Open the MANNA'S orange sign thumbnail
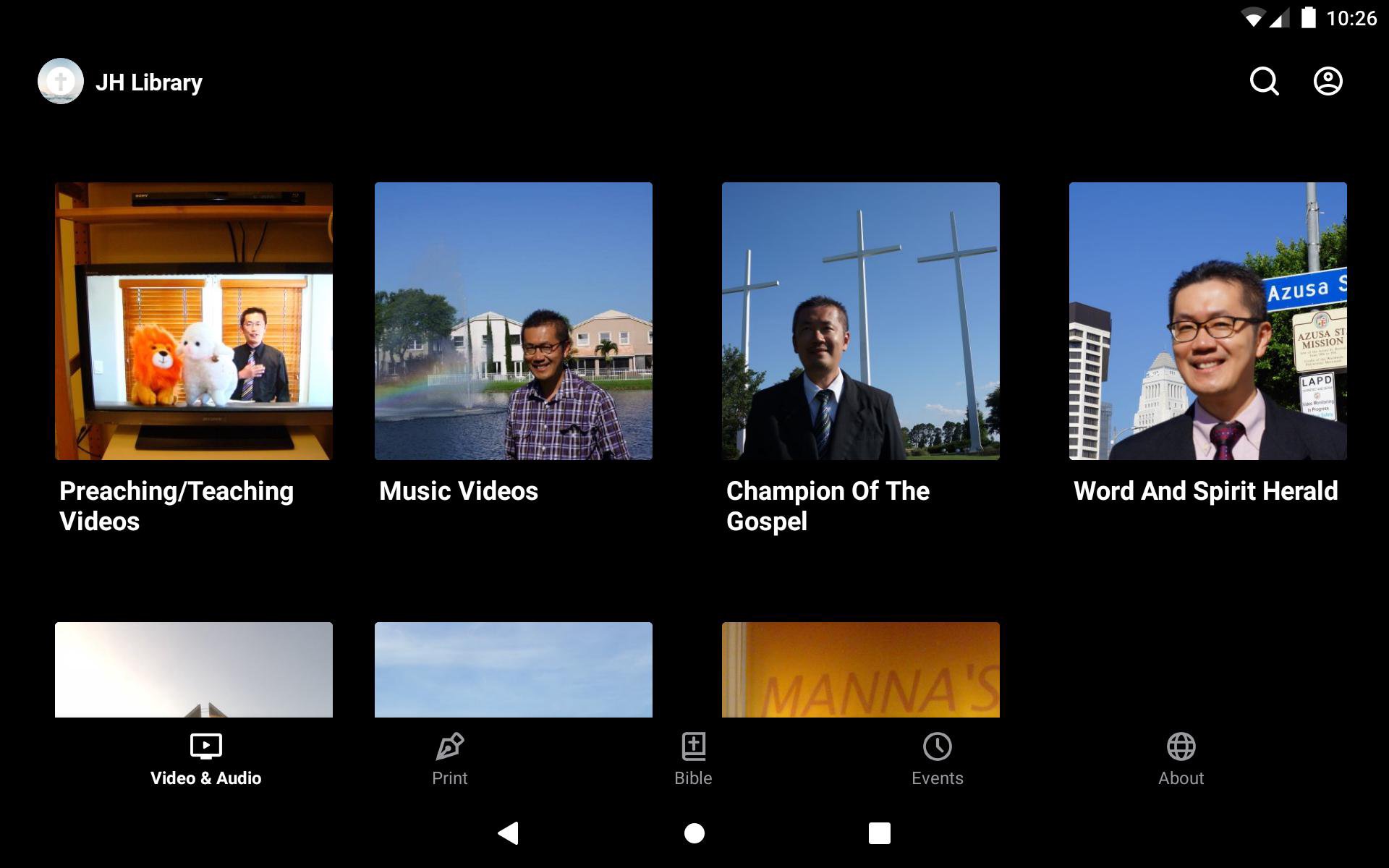The image size is (1389, 868). 860,670
